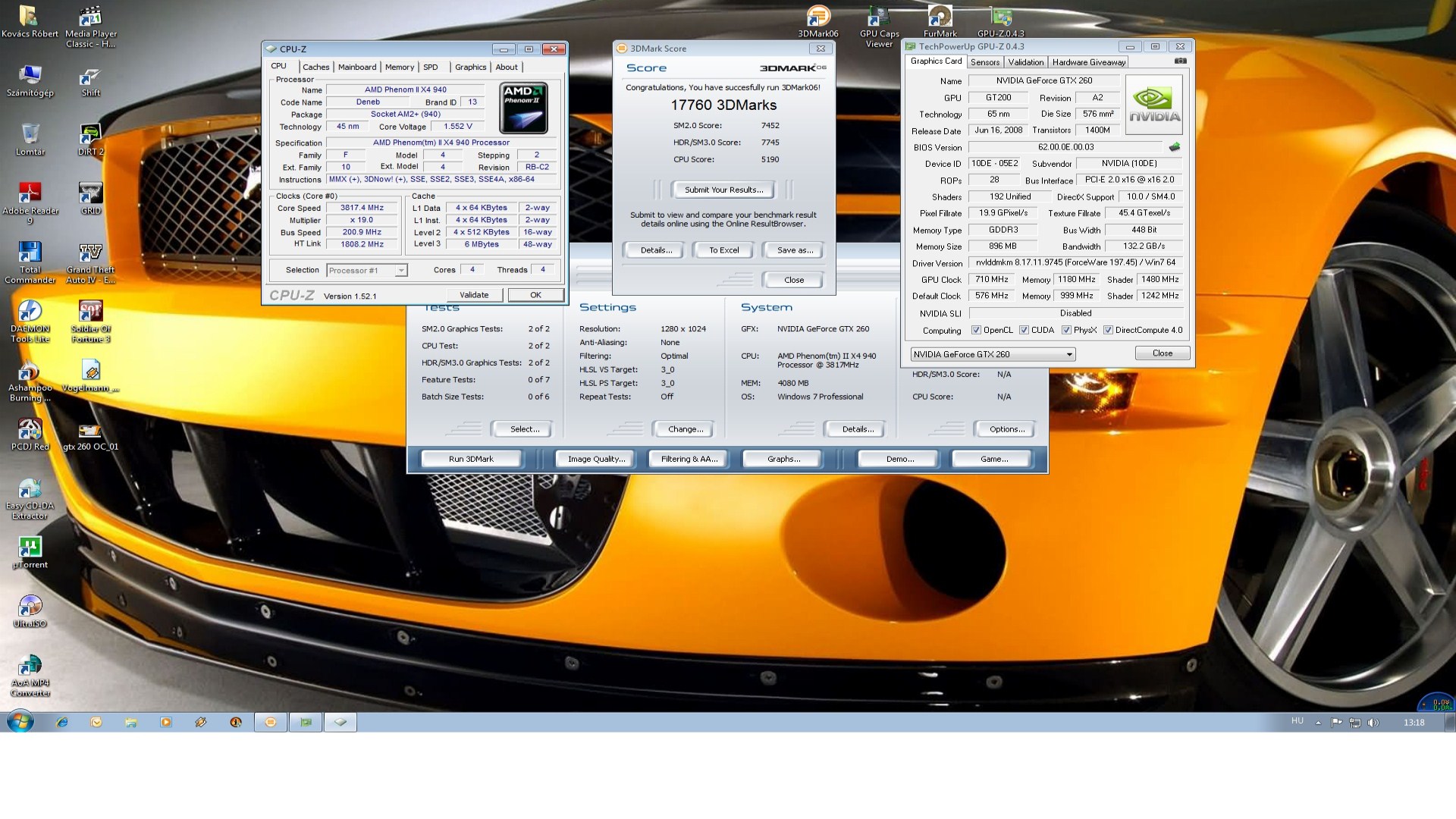Launch the Shift game shortcut
The width and height of the screenshot is (1456, 819).
(90, 80)
